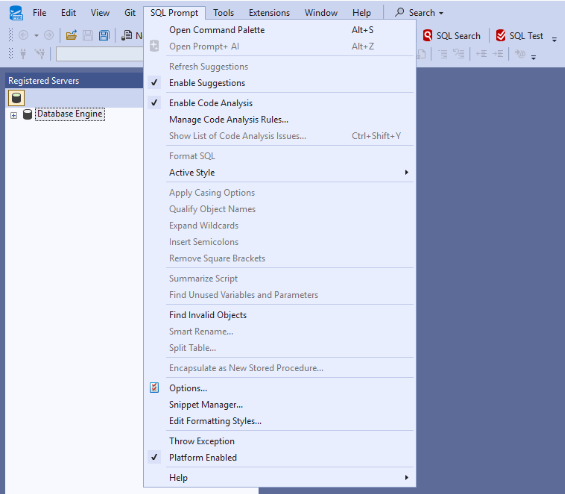This screenshot has height=494, width=565.
Task: Open the Edit menu
Action: (68, 13)
